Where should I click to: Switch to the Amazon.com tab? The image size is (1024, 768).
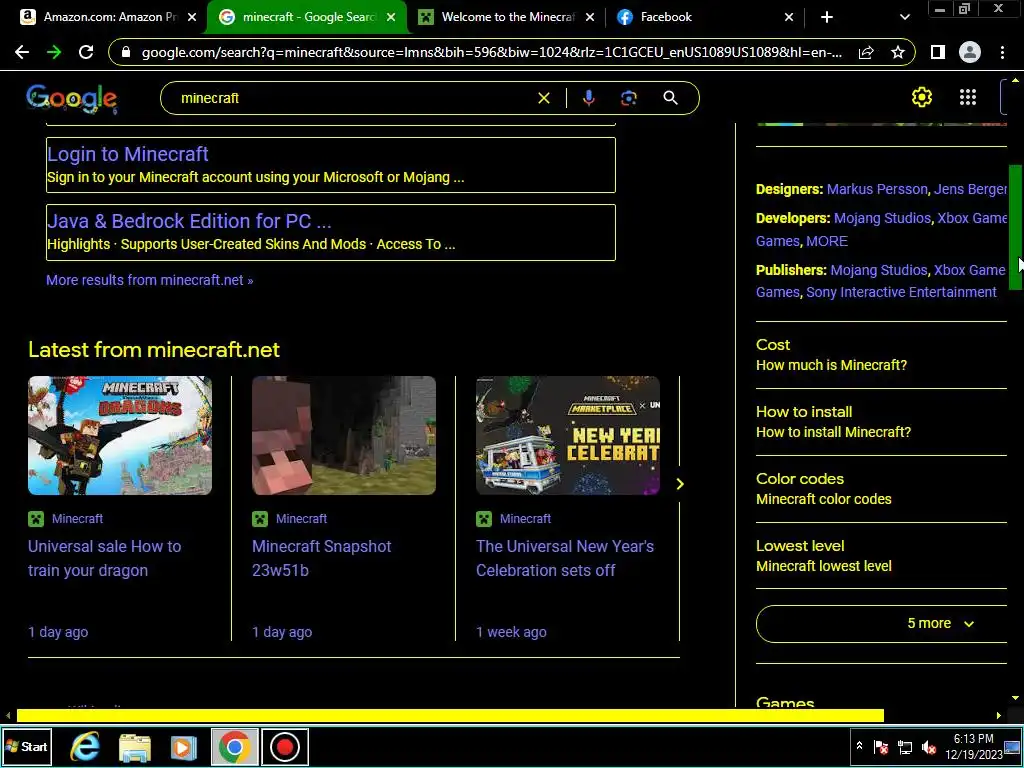tap(98, 17)
